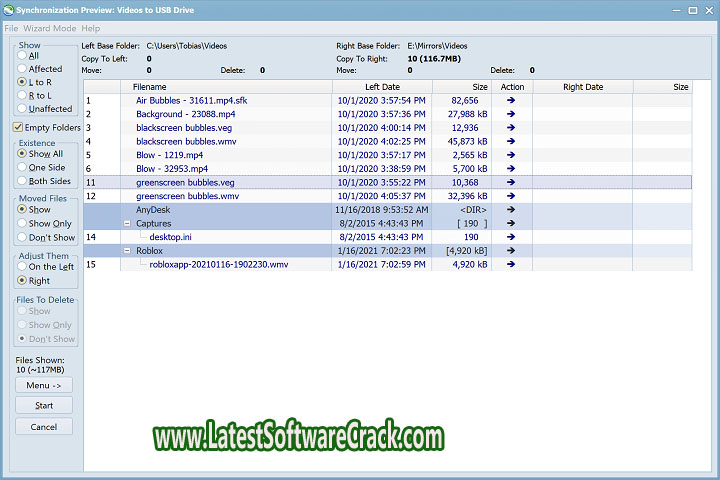The height and width of the screenshot is (480, 720).
Task: Open the File menu
Action: click(11, 28)
